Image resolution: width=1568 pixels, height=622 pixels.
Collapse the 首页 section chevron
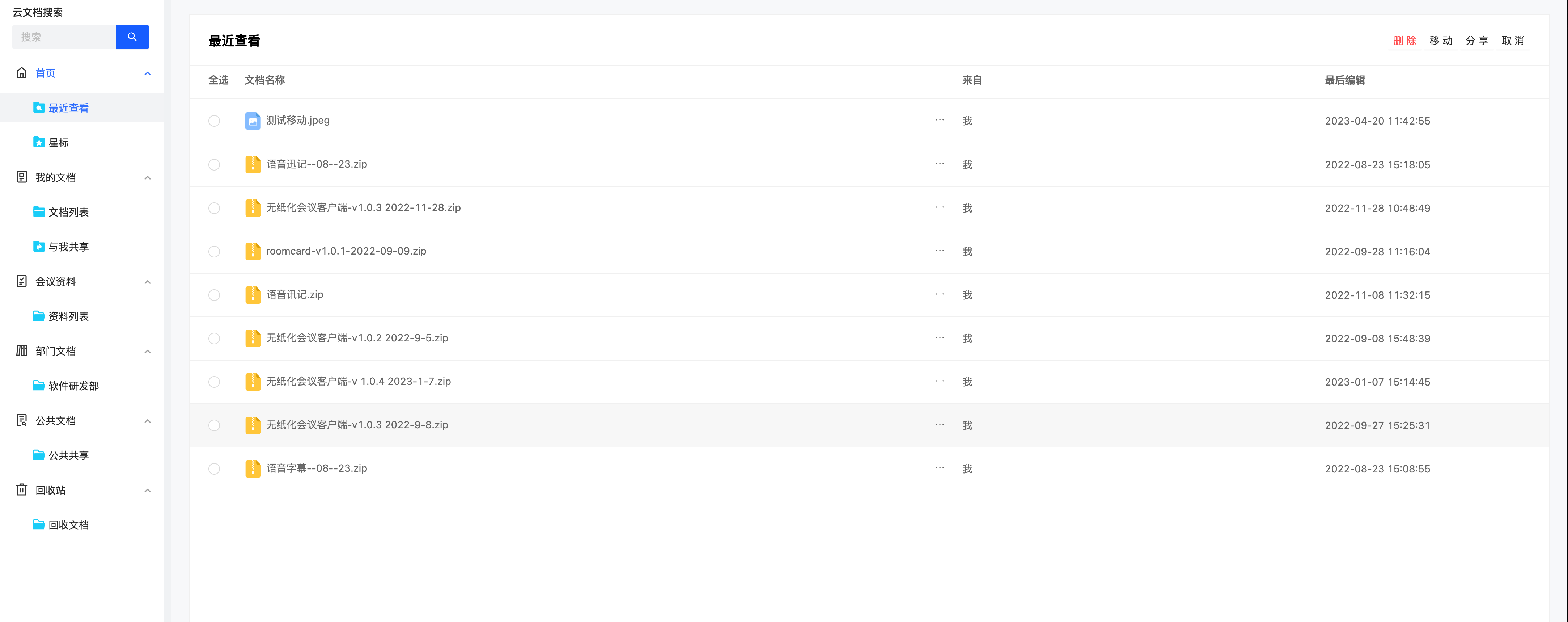tap(147, 73)
